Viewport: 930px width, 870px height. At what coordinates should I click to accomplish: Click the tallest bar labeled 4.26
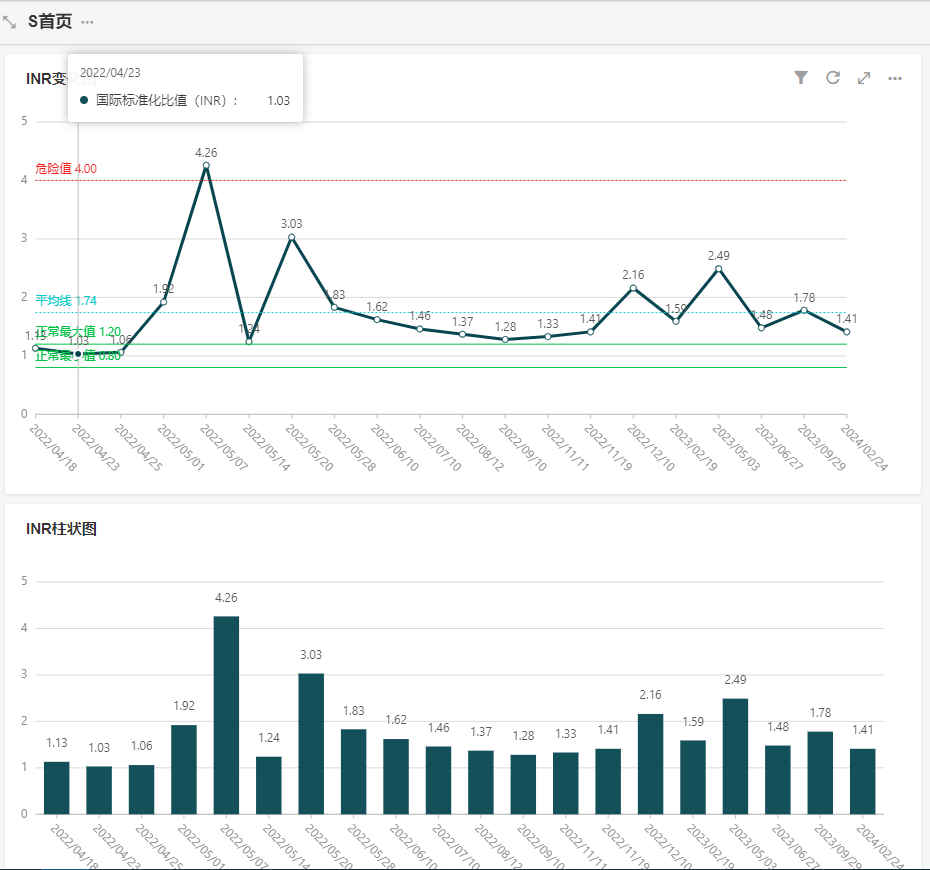pyautogui.click(x=226, y=714)
